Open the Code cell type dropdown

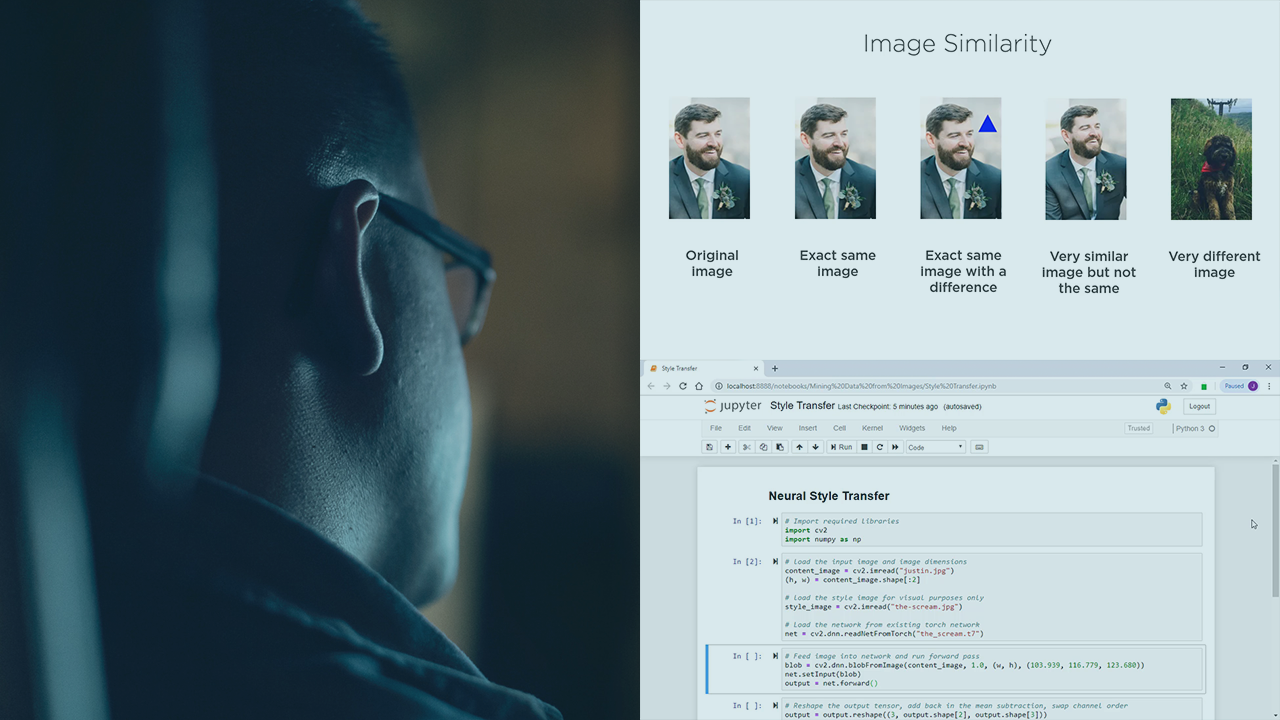click(935, 447)
